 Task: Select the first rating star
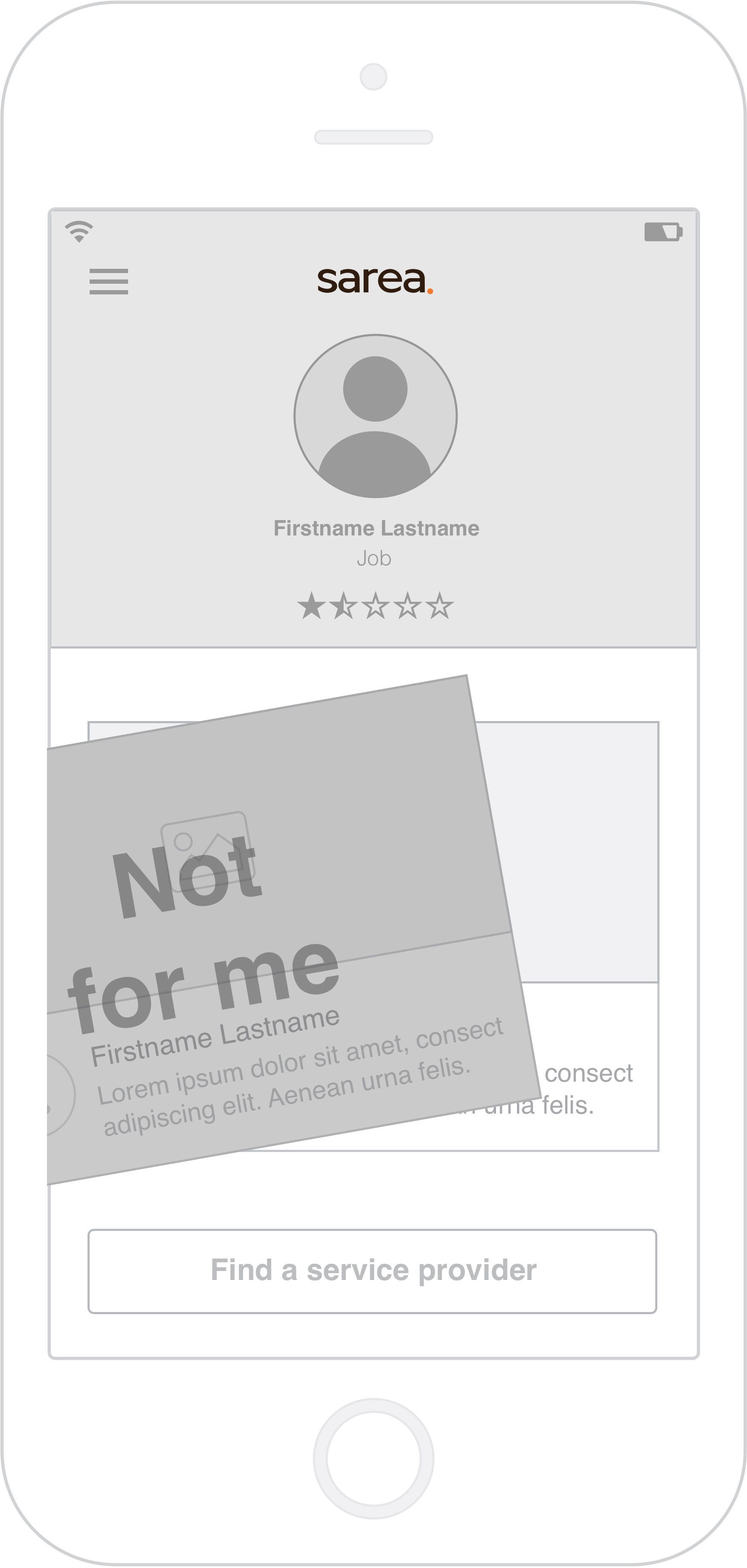[311, 605]
